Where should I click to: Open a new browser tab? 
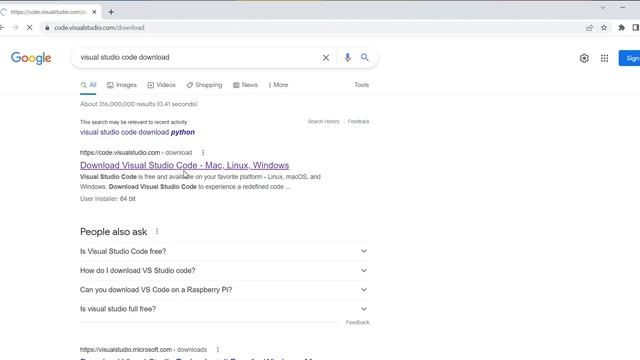coord(111,12)
